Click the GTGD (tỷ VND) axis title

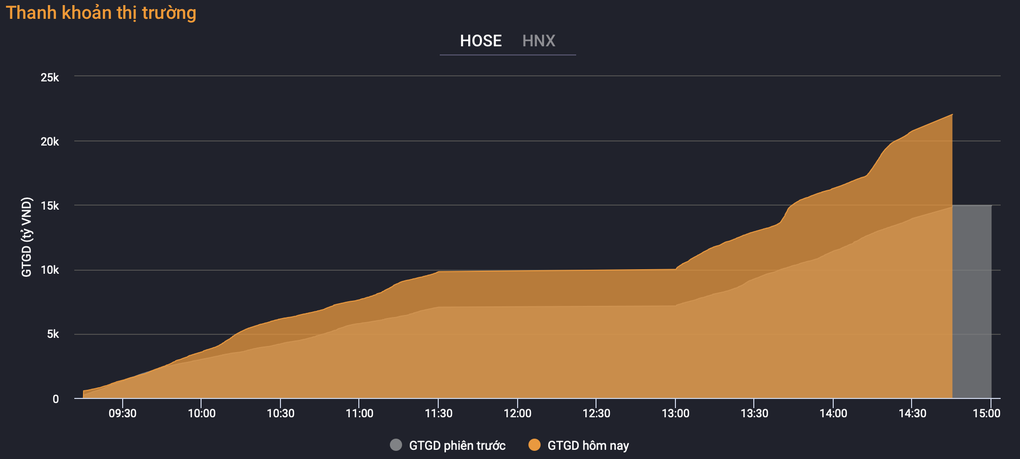coord(27,237)
